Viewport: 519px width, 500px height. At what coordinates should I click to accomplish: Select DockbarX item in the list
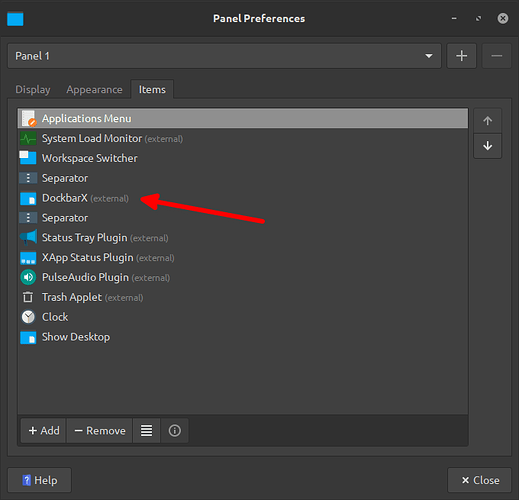pyautogui.click(x=243, y=198)
